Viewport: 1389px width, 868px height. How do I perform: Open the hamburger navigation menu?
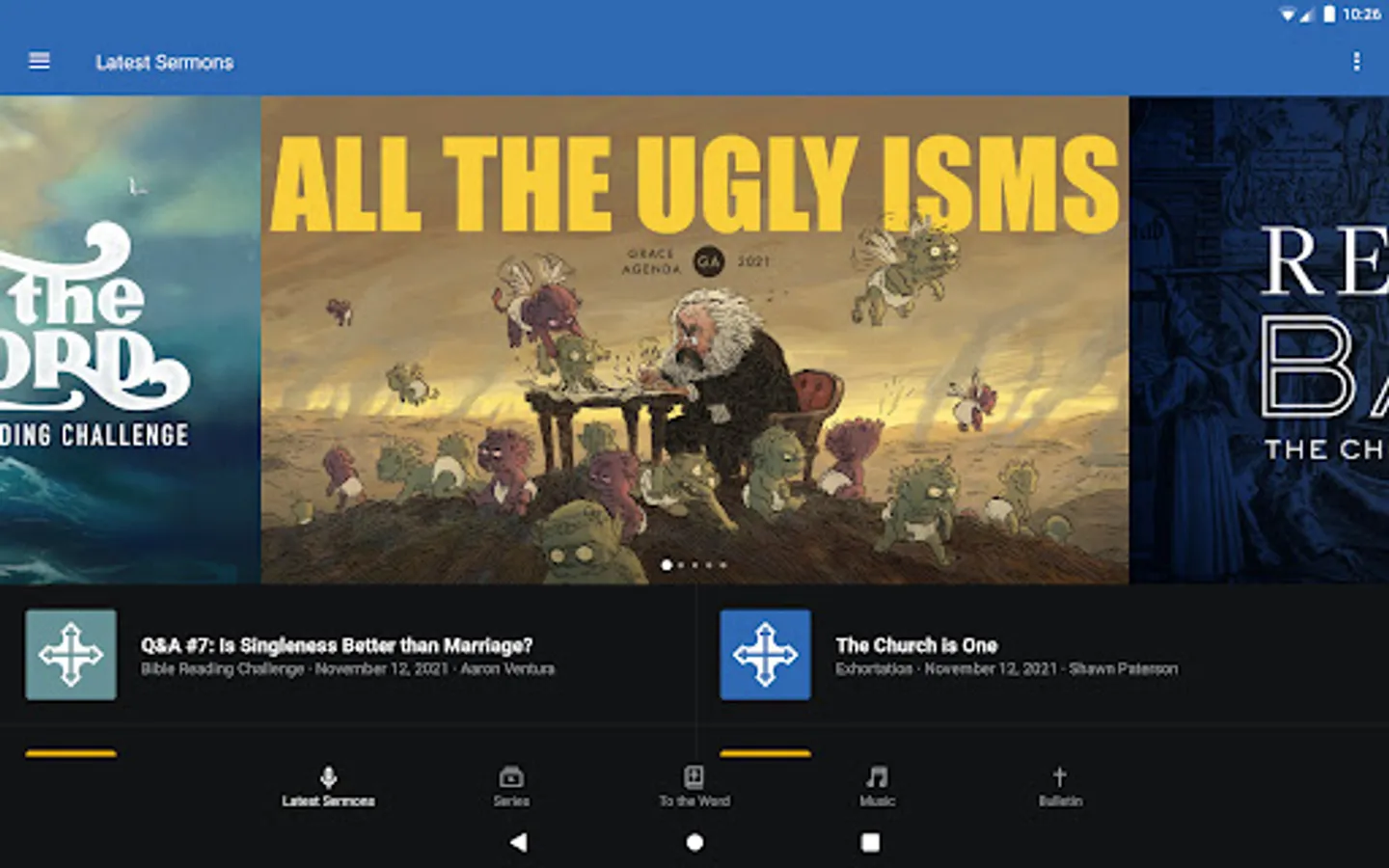pyautogui.click(x=40, y=62)
